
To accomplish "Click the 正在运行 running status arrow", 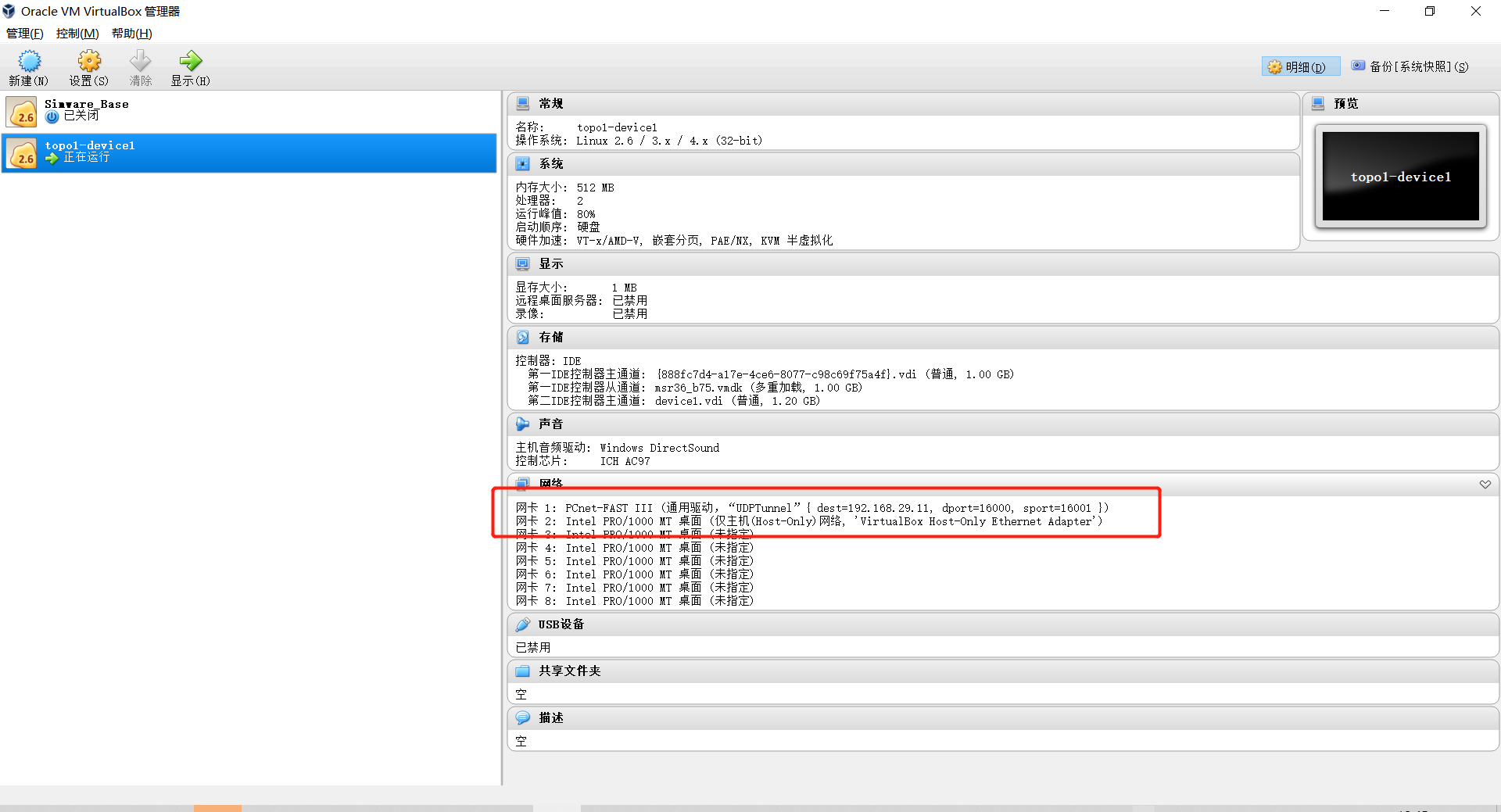I will (x=52, y=158).
